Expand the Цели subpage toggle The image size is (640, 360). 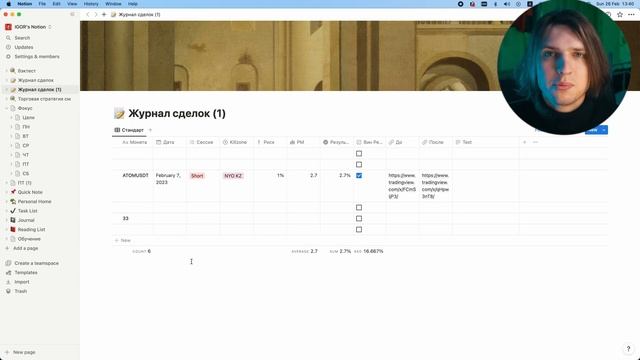pos(11,118)
